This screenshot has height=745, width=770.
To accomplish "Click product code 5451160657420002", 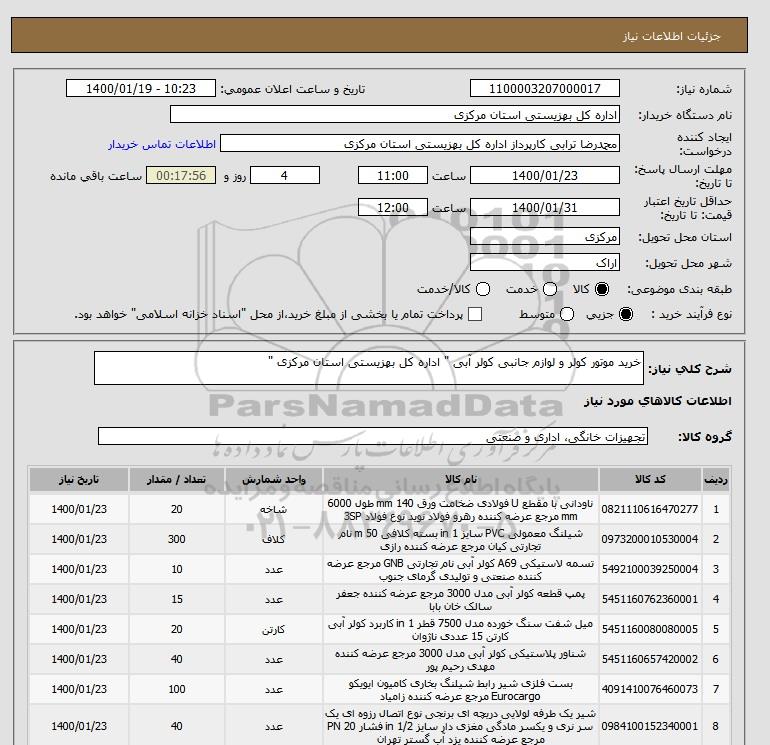I will [x=650, y=659].
